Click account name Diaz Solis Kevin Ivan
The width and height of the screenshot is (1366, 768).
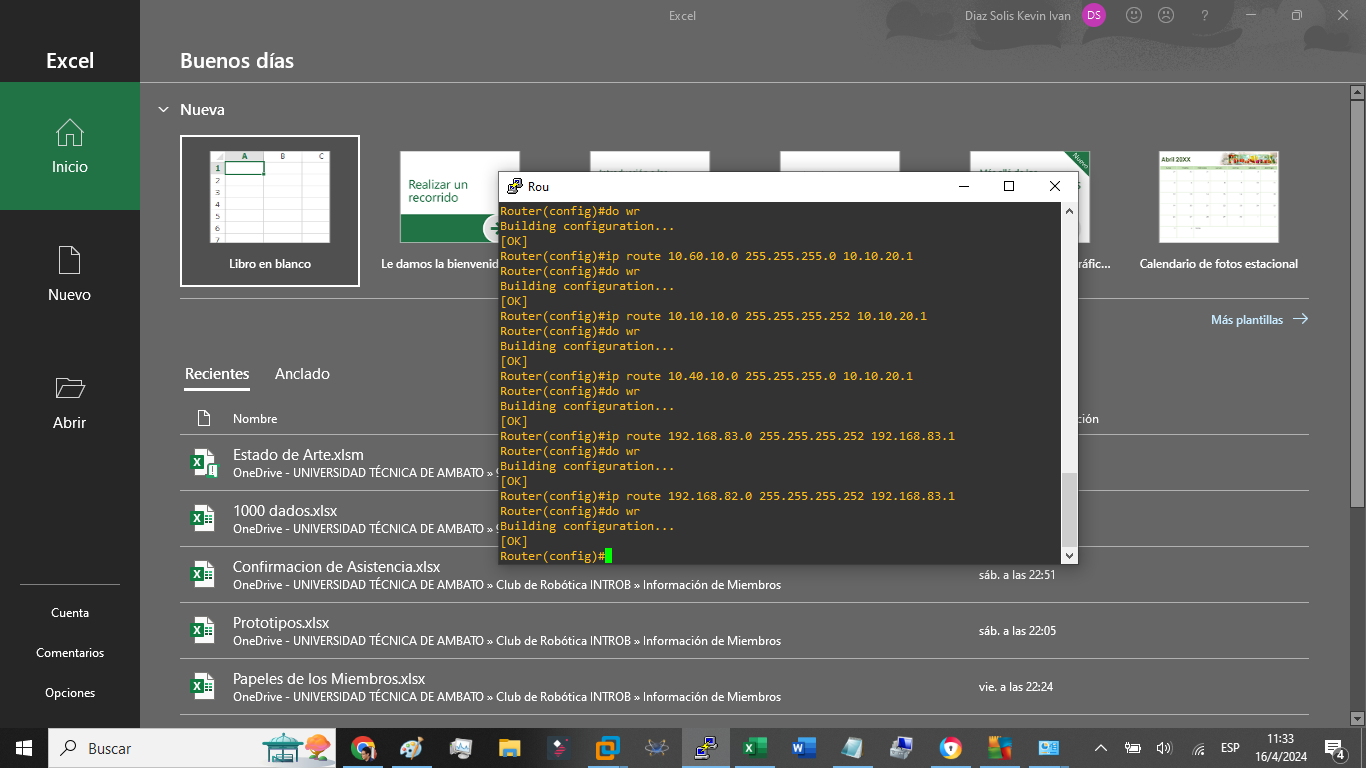[1017, 16]
